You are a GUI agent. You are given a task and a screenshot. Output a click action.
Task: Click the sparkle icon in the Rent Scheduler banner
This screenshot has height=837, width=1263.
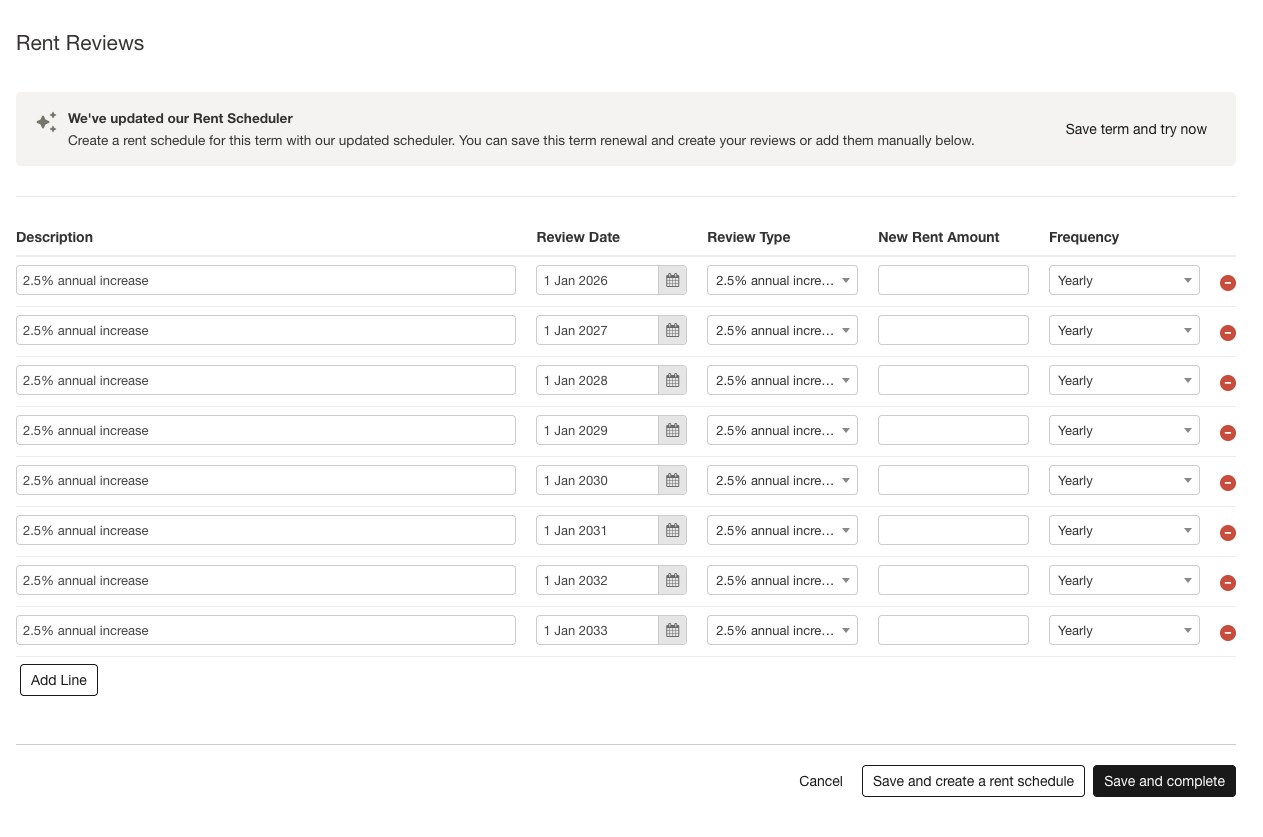point(45,121)
